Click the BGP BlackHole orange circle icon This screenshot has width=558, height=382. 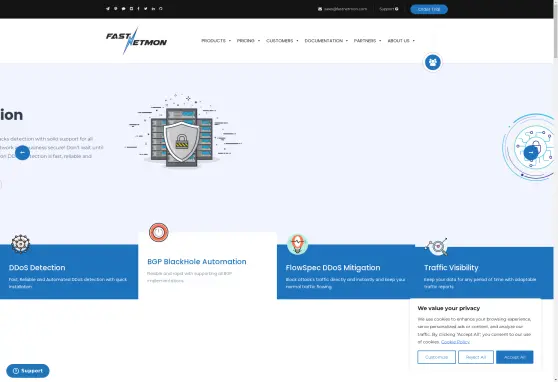pyautogui.click(x=158, y=232)
